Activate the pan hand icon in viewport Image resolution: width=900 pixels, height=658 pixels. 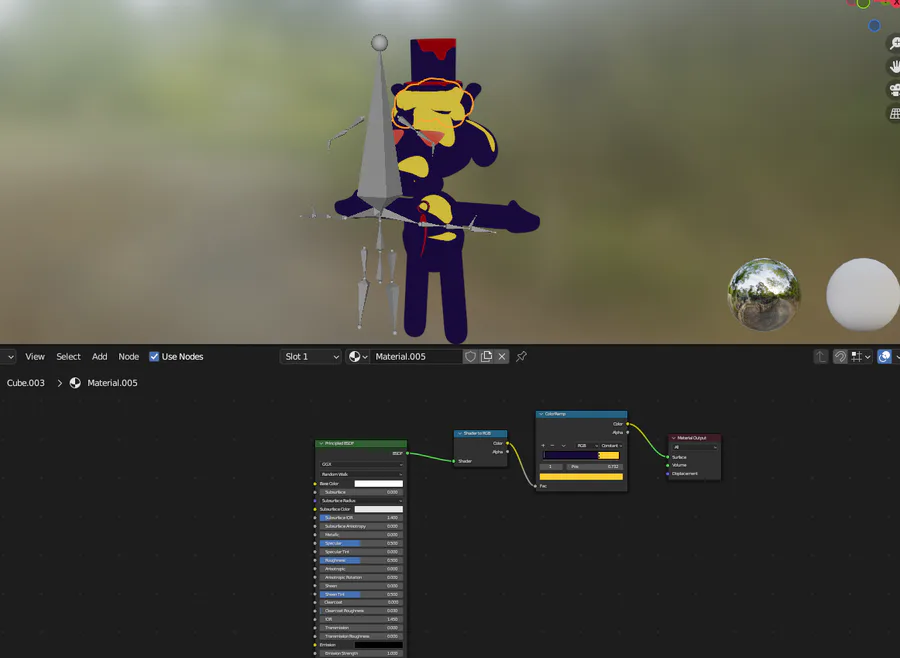894,67
